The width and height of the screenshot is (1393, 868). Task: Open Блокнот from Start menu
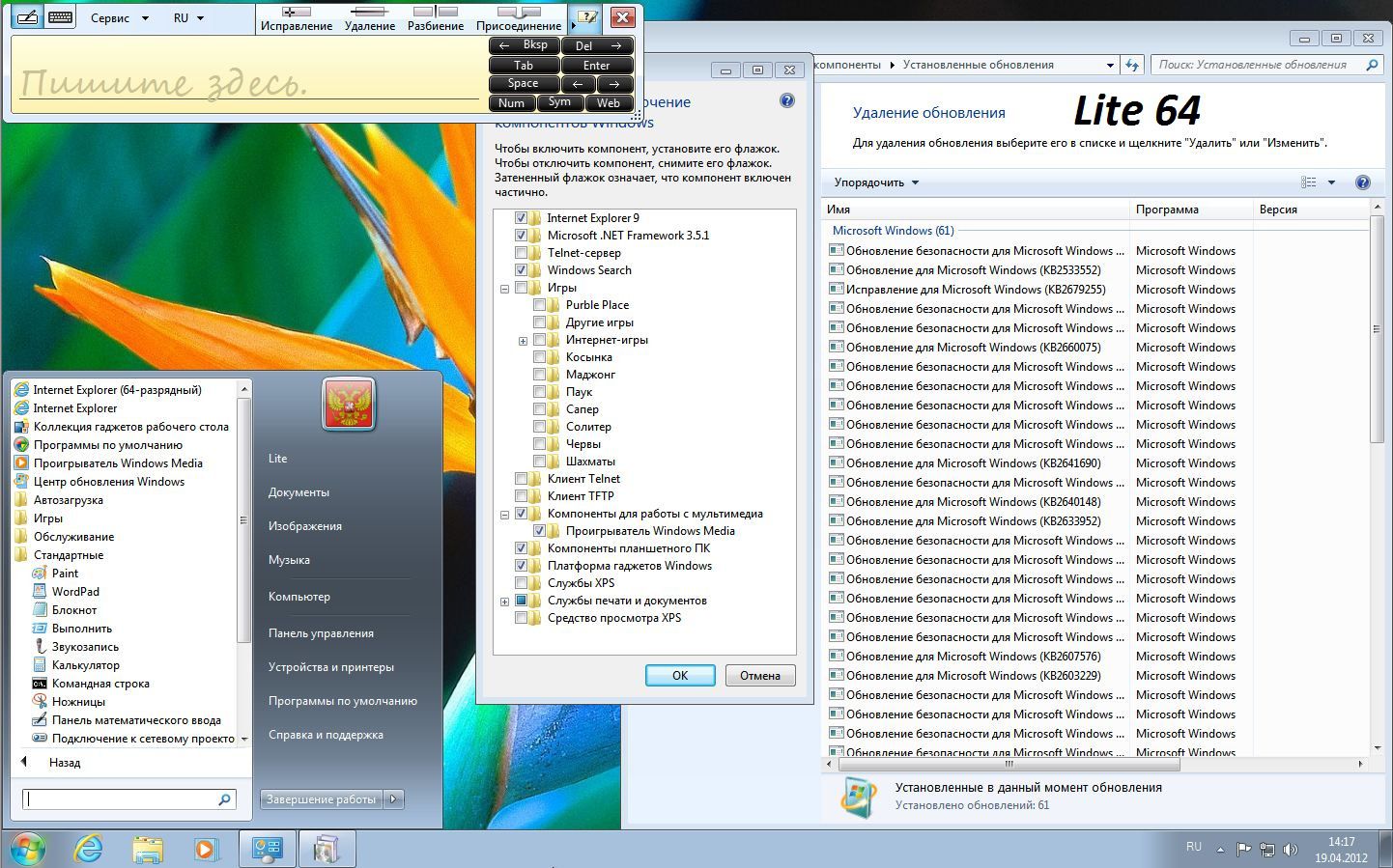click(74, 609)
